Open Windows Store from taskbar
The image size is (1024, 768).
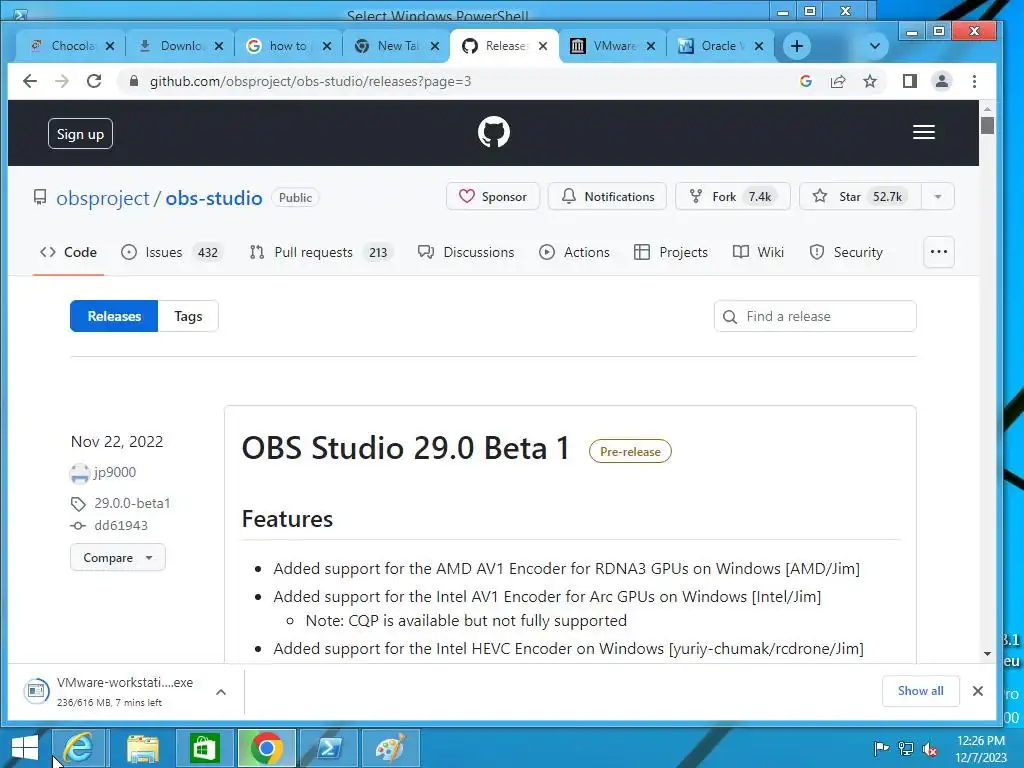coord(204,748)
